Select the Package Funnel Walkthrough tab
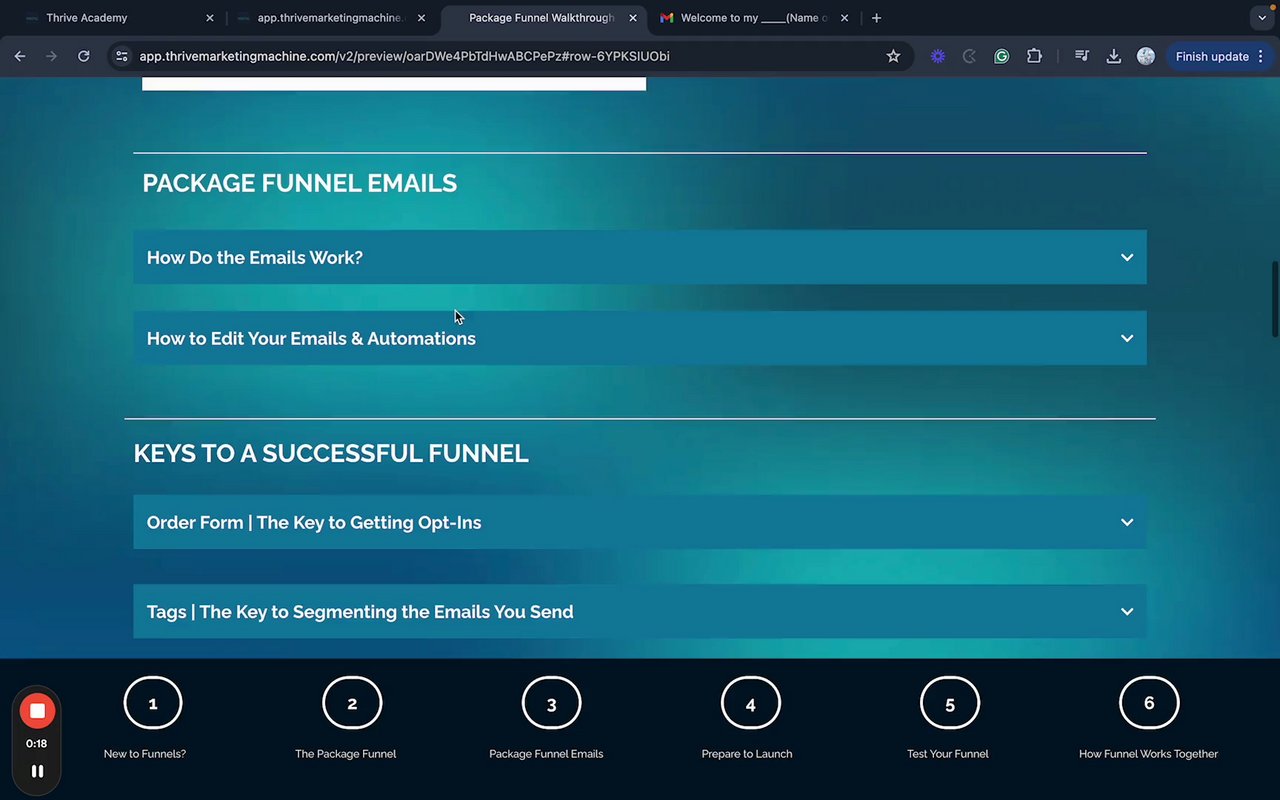The image size is (1280, 800). tap(542, 18)
